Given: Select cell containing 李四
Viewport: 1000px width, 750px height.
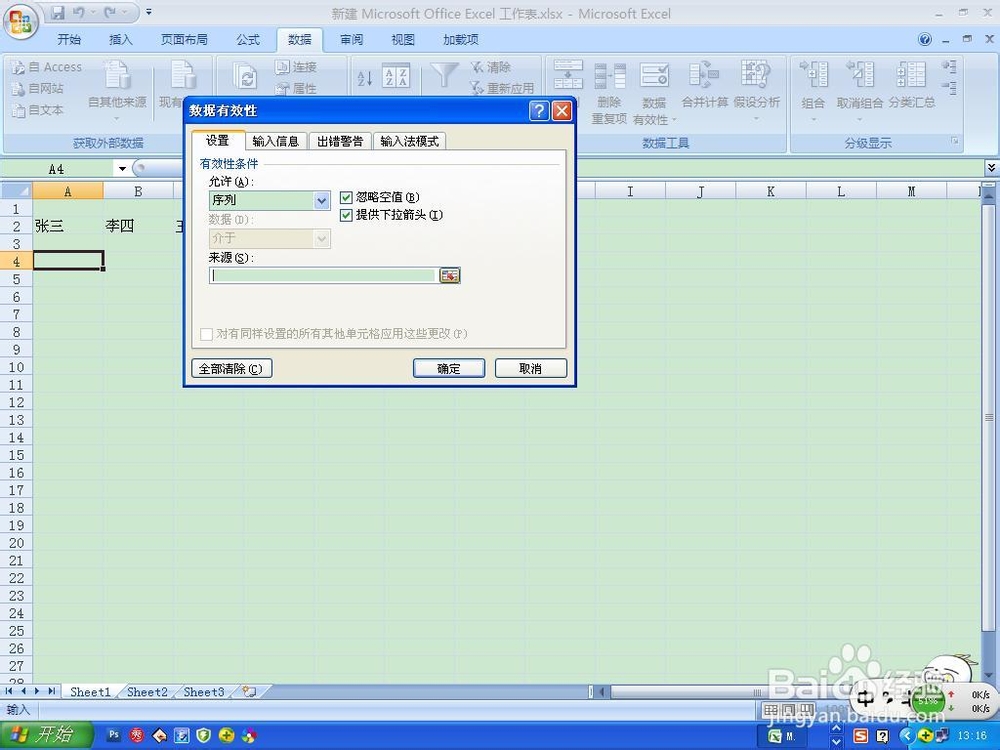Looking at the screenshot, I should click(138, 226).
